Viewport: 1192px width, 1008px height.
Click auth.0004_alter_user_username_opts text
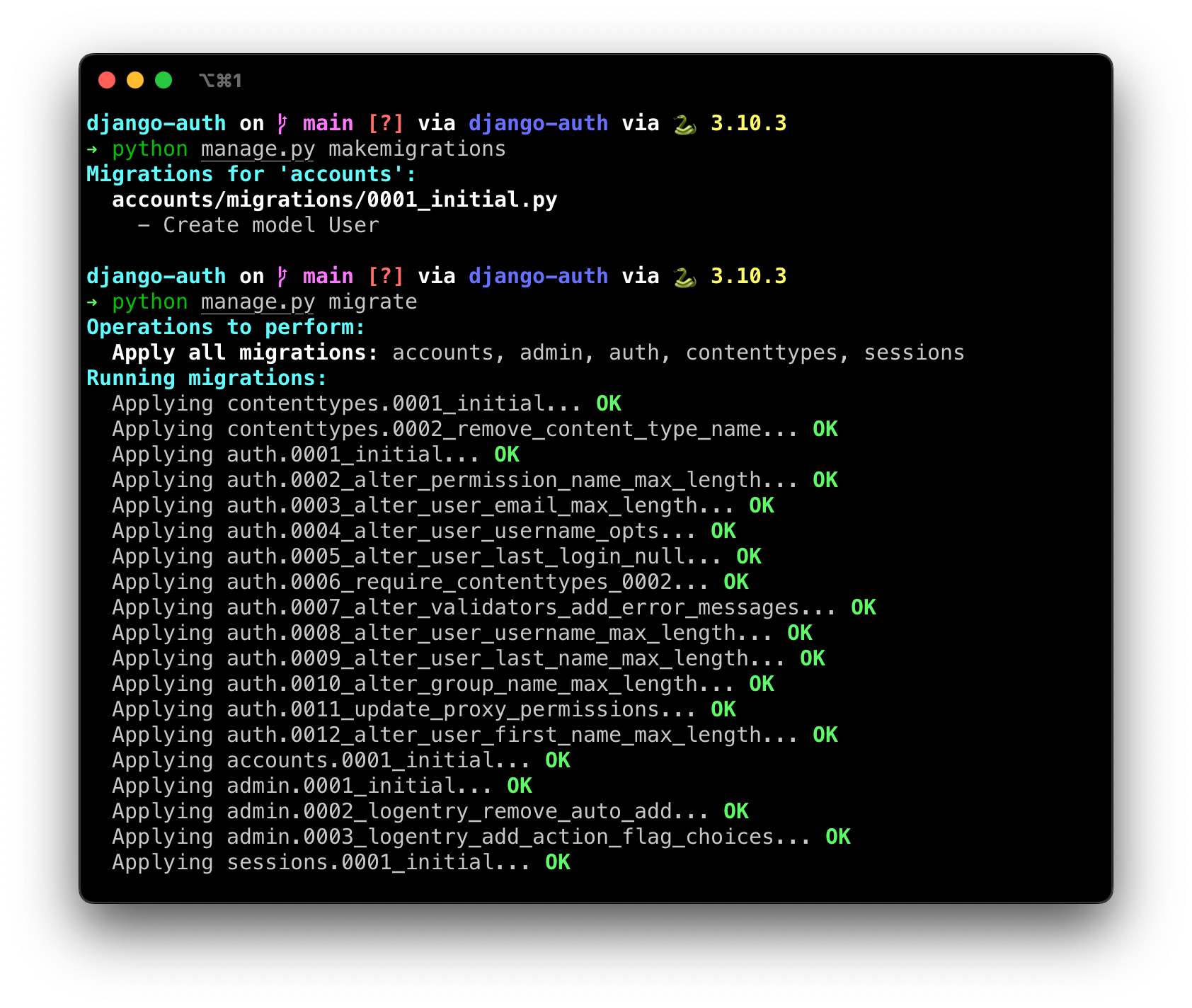coord(462,532)
